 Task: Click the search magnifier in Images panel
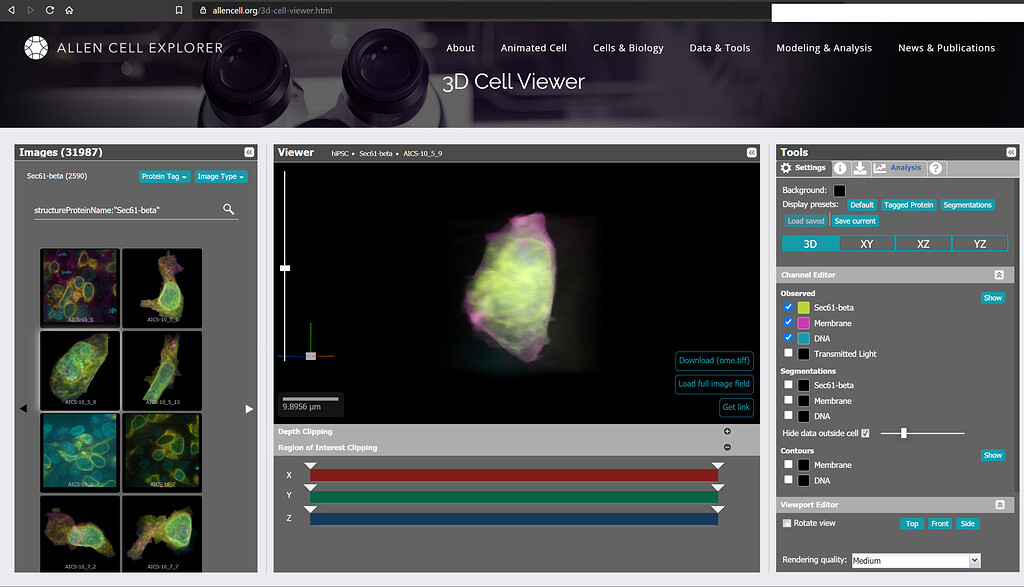[228, 209]
